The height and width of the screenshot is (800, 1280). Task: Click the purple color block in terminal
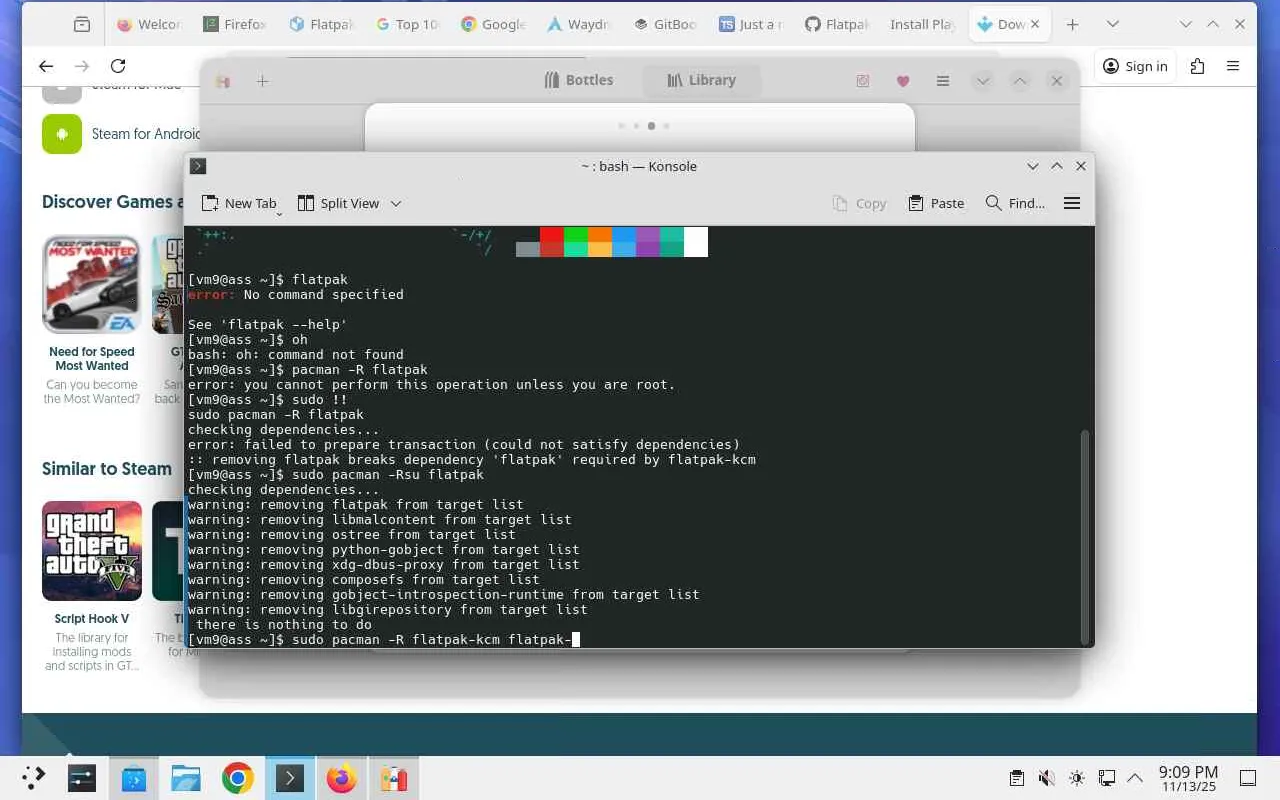[x=648, y=242]
